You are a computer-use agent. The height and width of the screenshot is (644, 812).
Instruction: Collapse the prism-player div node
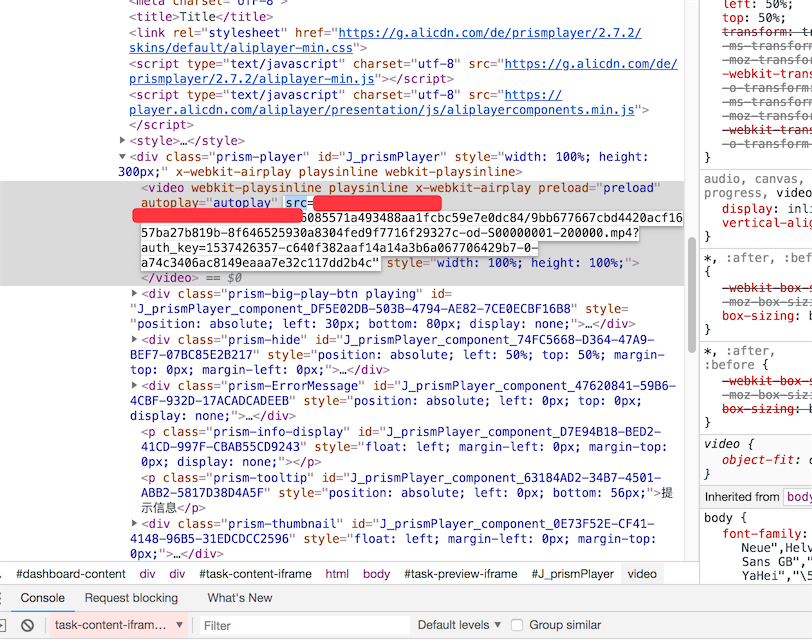(x=122, y=156)
